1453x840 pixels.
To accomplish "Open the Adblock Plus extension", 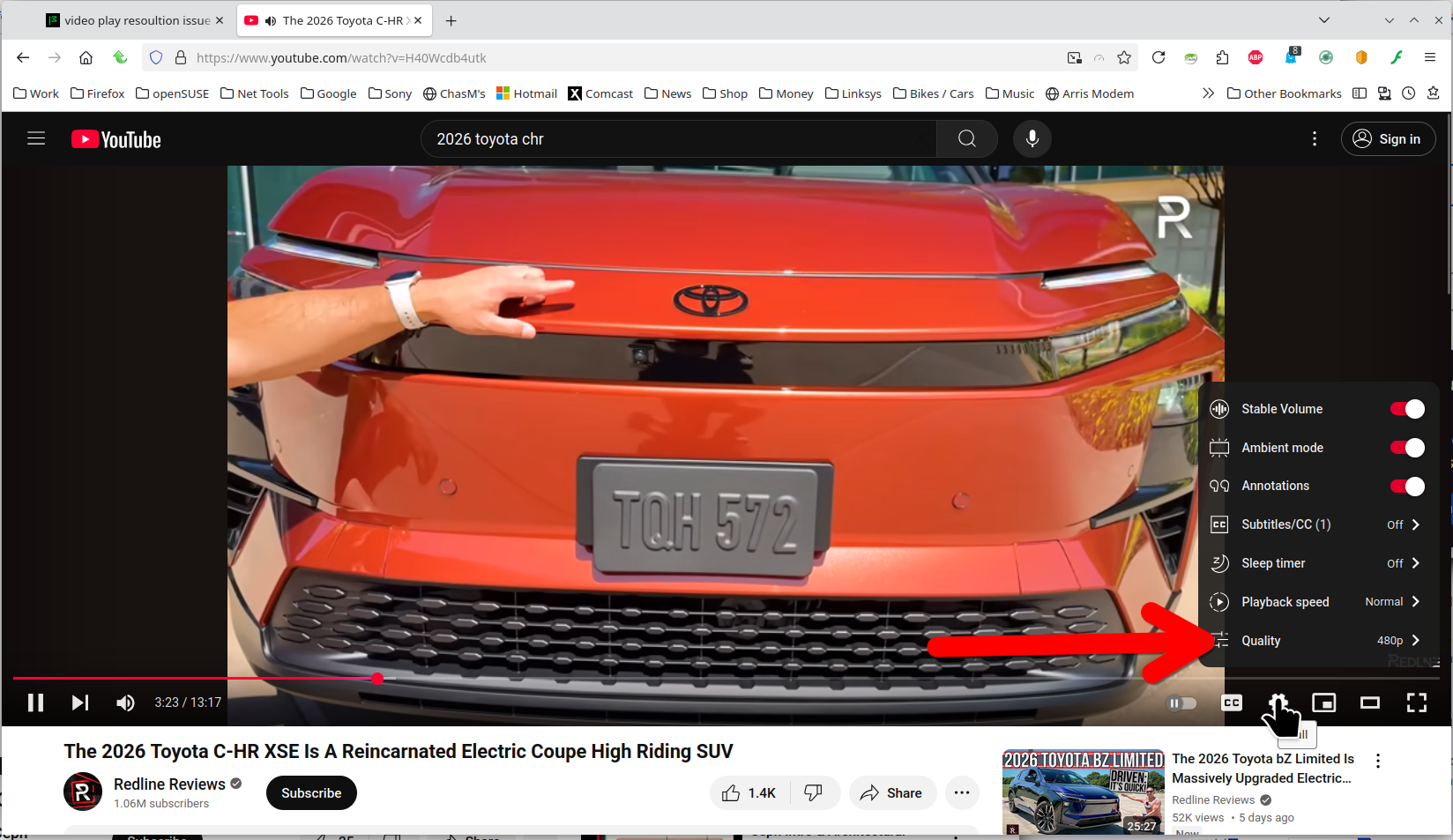I will click(x=1256, y=58).
